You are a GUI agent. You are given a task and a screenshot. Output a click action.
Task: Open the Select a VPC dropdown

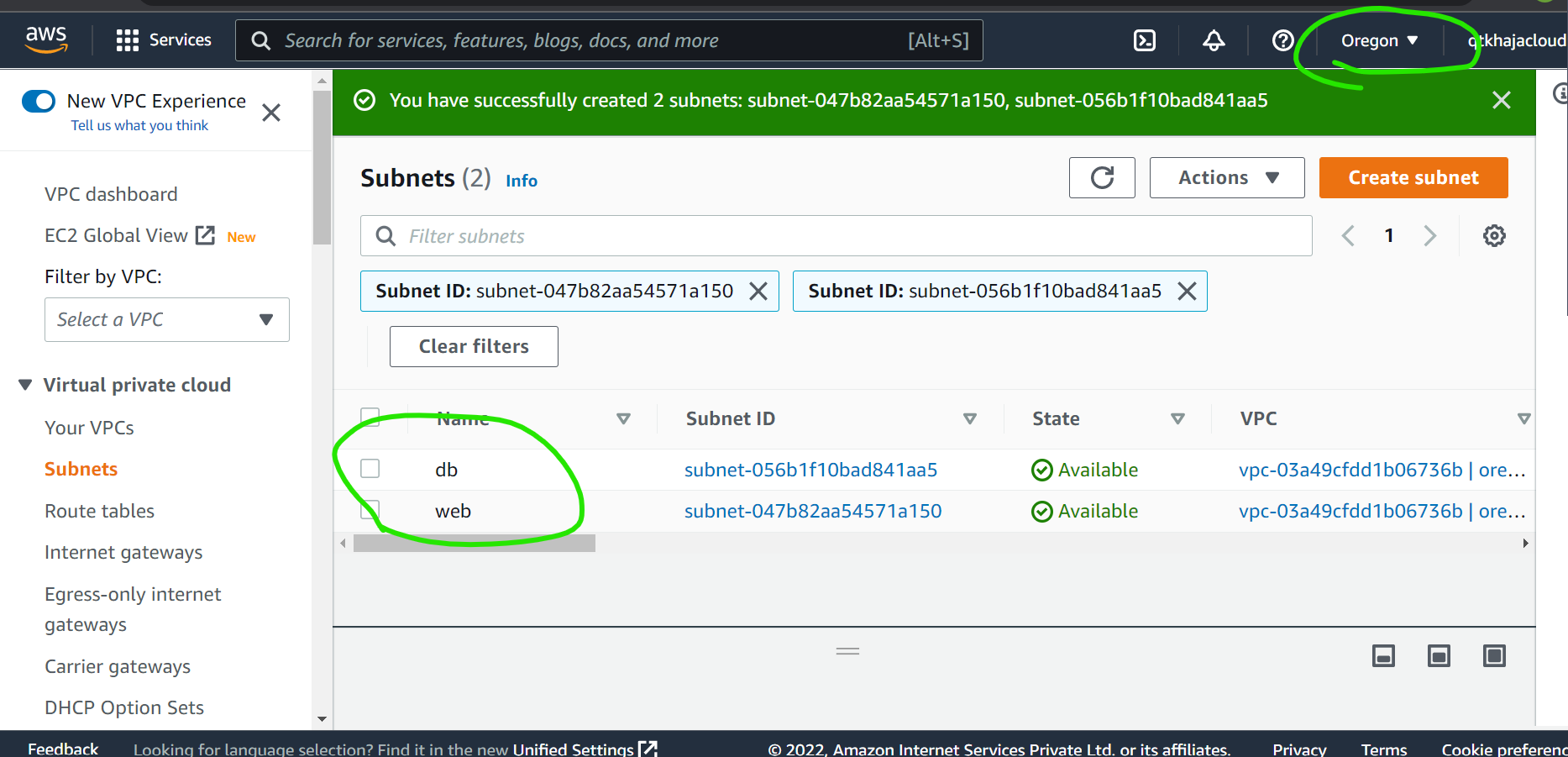pyautogui.click(x=167, y=319)
